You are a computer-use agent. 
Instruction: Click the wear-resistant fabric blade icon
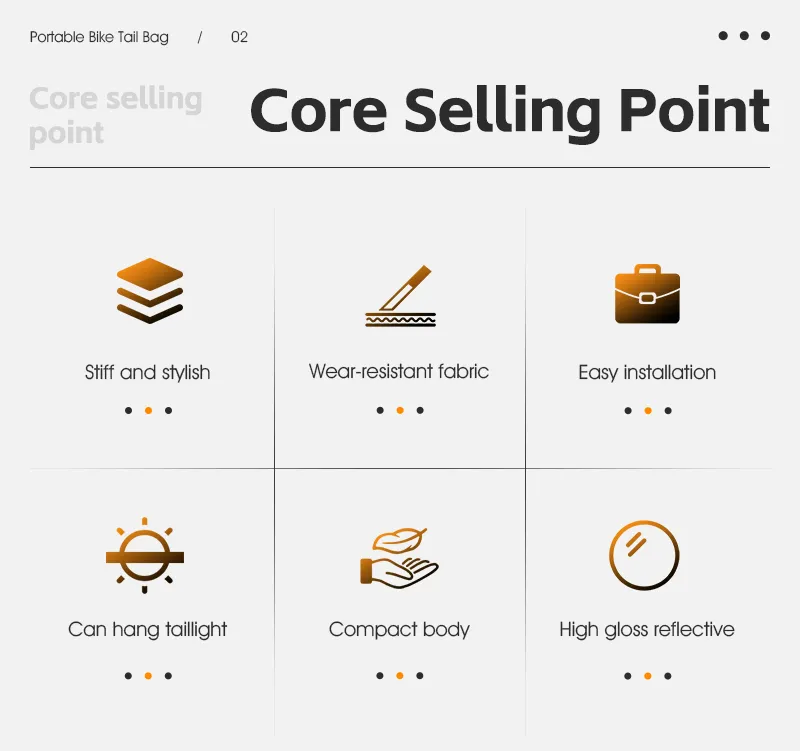[400, 297]
